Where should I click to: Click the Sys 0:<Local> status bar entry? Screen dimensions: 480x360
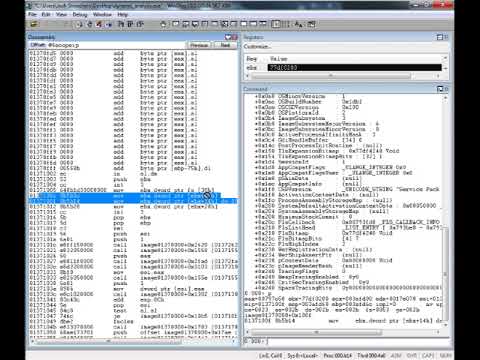pos(303,356)
